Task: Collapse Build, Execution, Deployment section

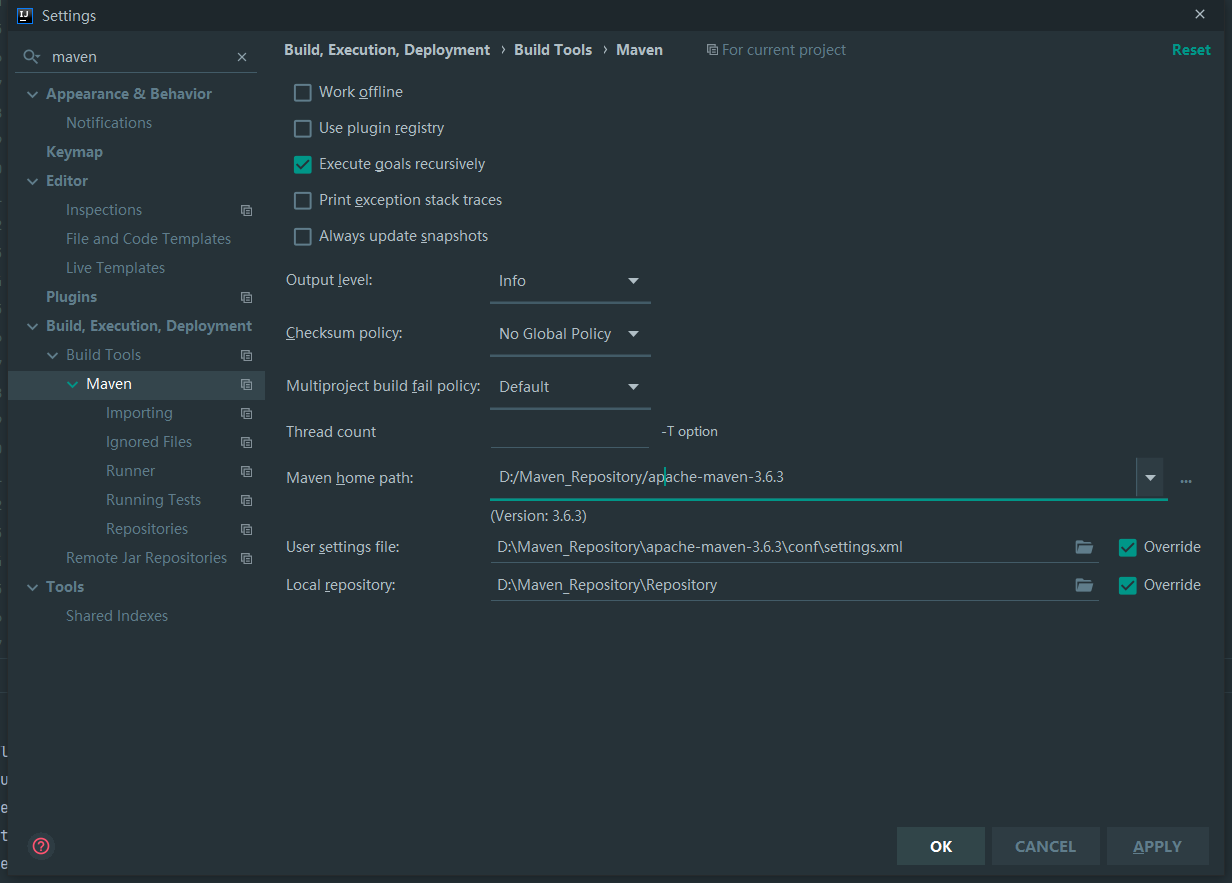Action: (31, 326)
